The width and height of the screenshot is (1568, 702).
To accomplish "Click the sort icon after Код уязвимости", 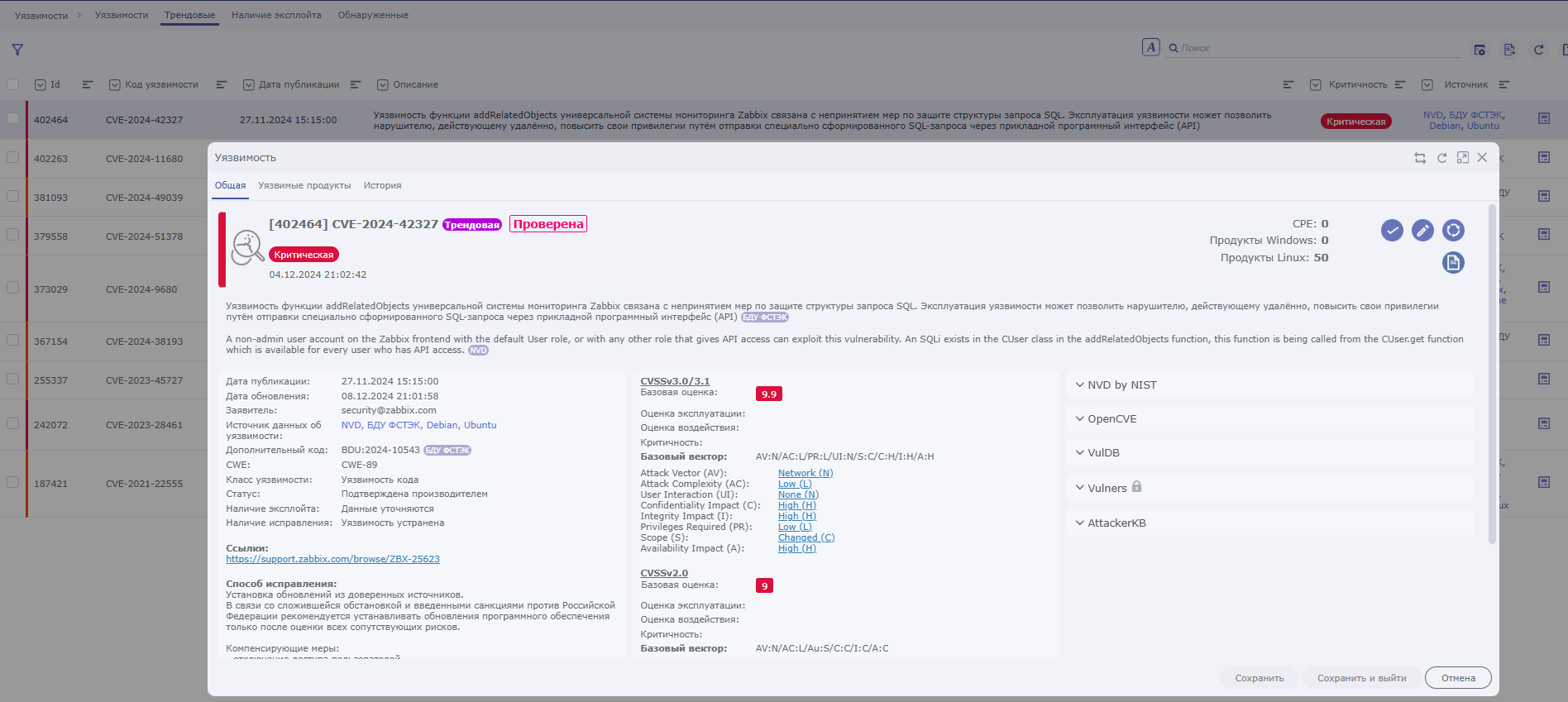I will tap(221, 84).
